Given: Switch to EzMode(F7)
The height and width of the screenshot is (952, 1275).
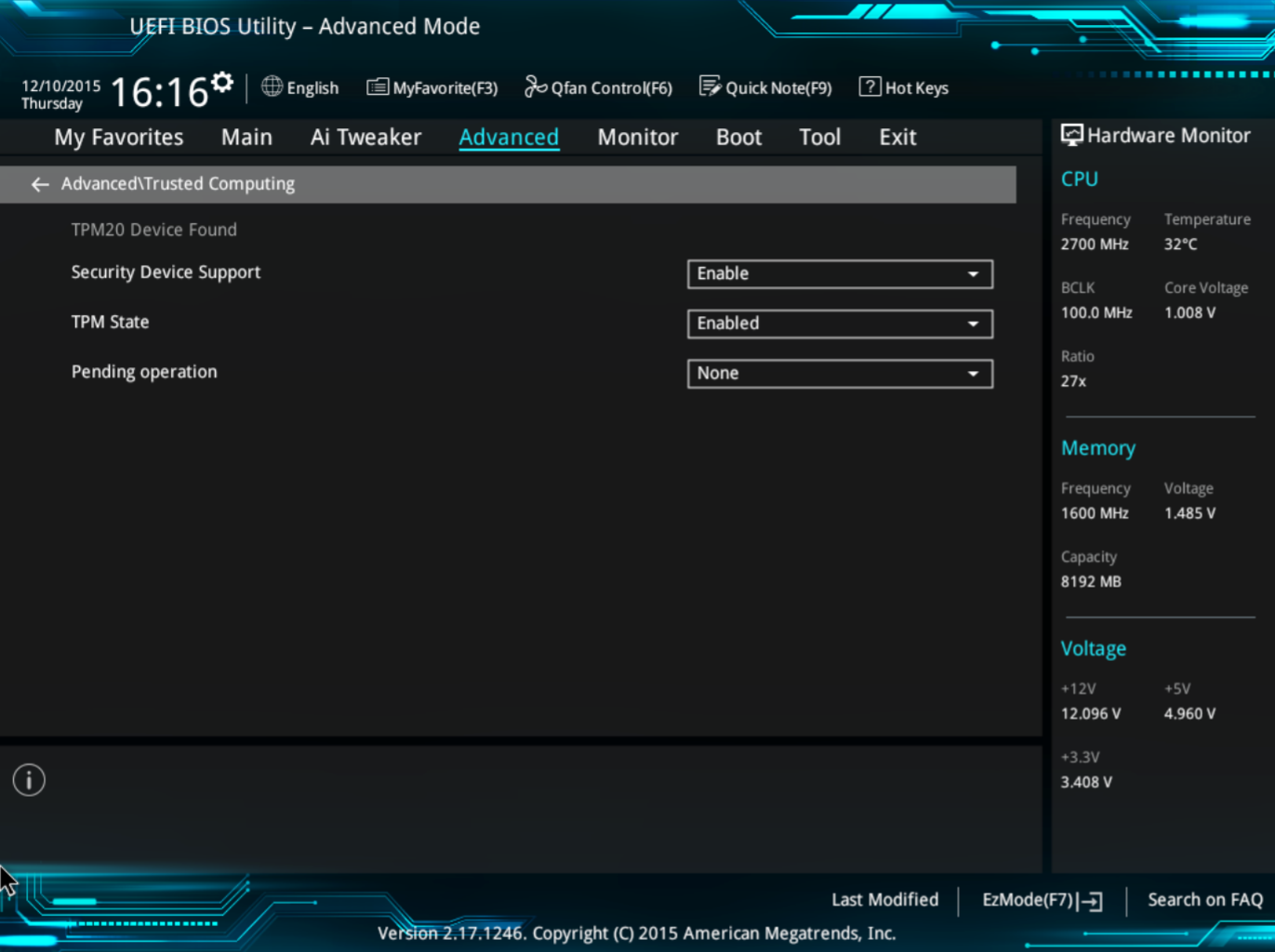Looking at the screenshot, I should point(1042,900).
